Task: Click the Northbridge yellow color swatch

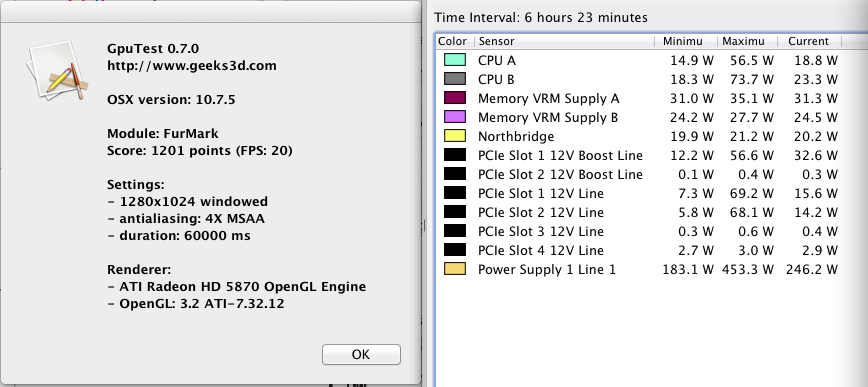Action: (454, 136)
